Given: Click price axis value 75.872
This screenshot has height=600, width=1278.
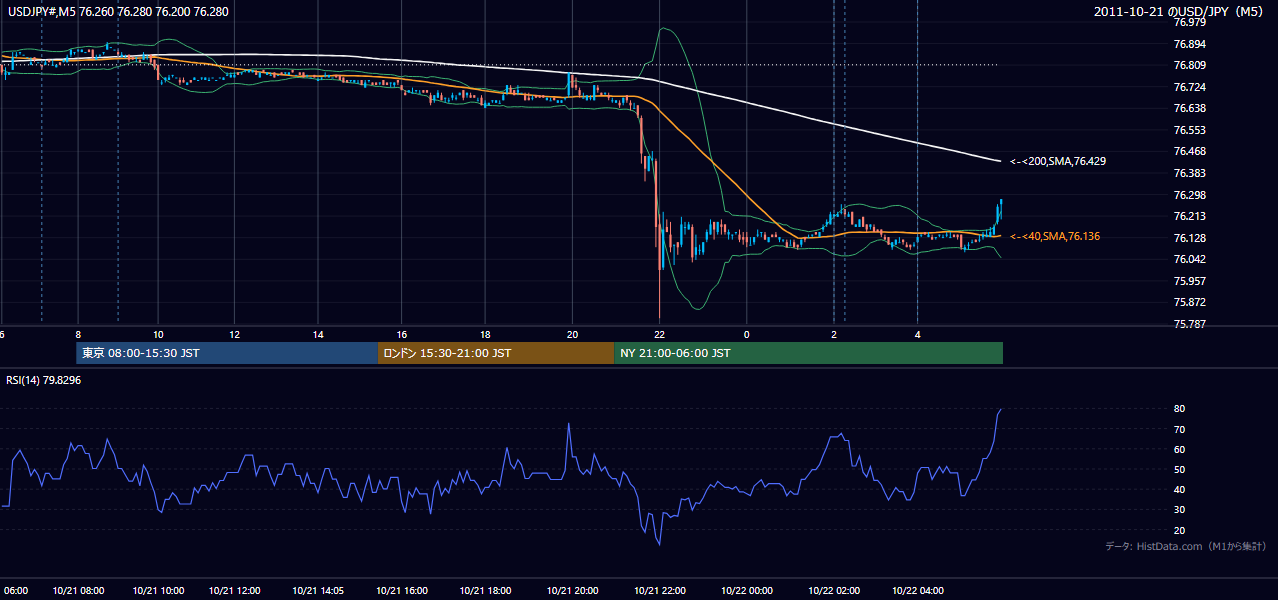Looking at the screenshot, I should pyautogui.click(x=1188, y=302).
